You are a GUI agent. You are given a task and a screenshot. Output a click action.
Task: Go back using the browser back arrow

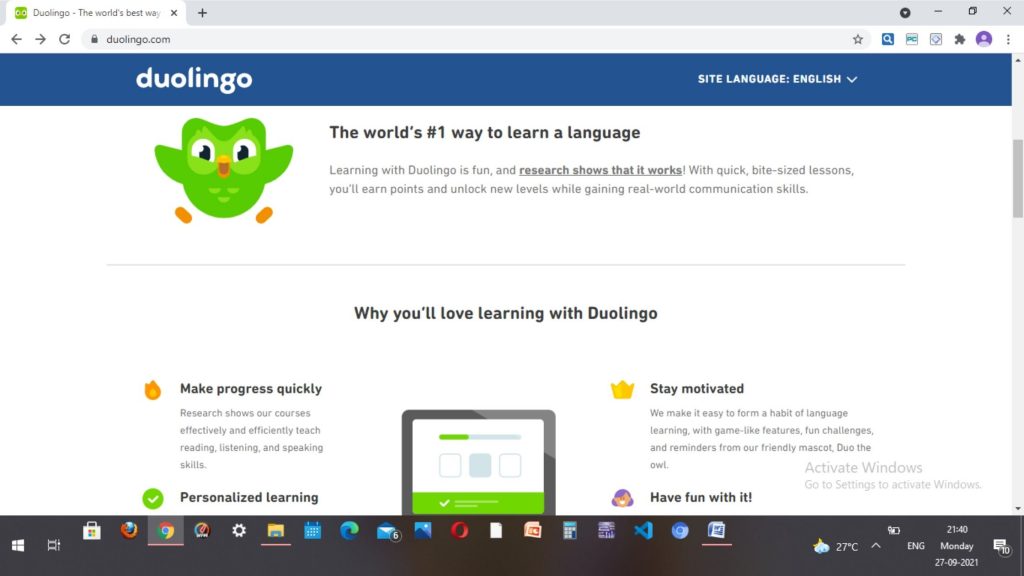(16, 39)
